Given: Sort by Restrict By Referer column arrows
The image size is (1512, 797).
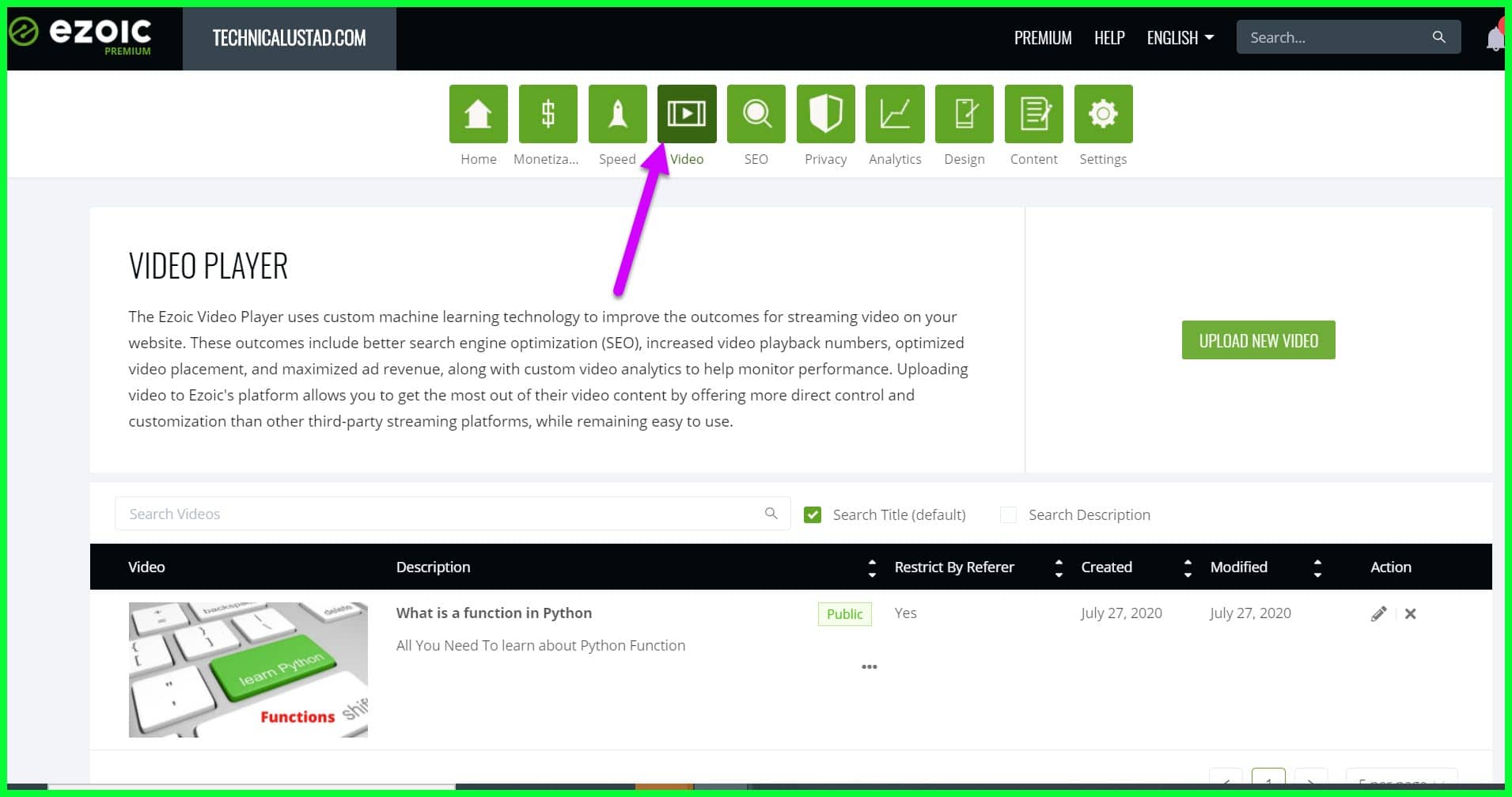Looking at the screenshot, I should click(x=1059, y=567).
